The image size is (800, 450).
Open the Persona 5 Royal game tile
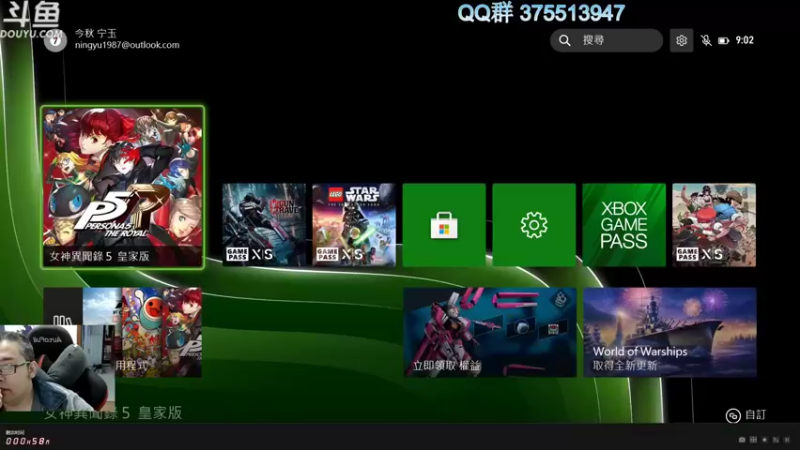pos(122,187)
